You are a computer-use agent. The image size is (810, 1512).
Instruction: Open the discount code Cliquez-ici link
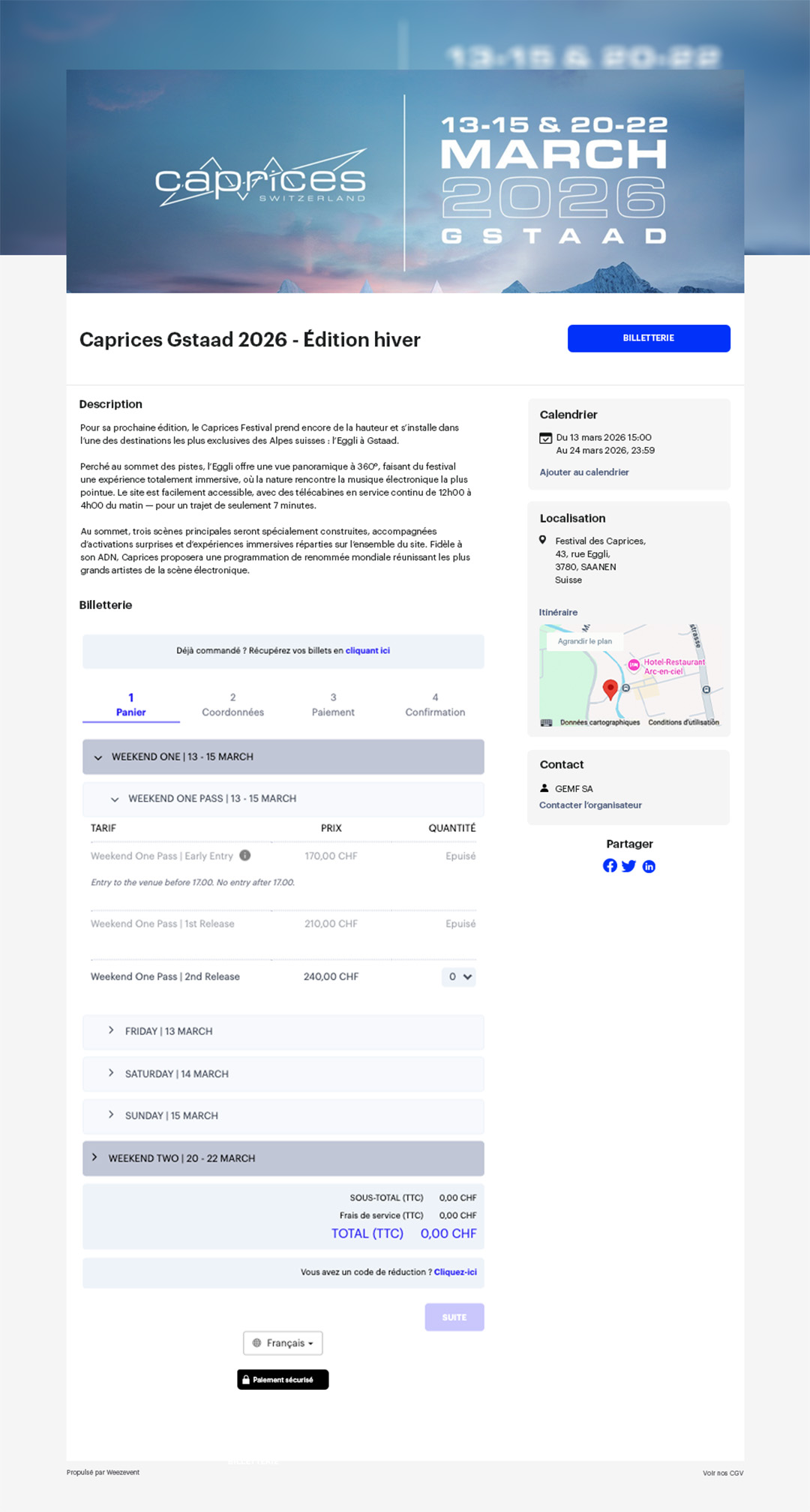tap(455, 1272)
